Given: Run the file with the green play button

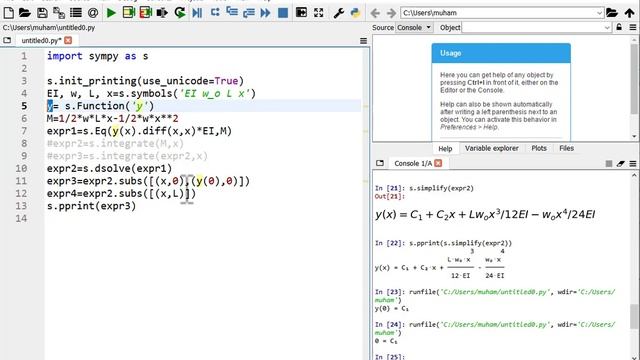Looking at the screenshot, I should (111, 13).
